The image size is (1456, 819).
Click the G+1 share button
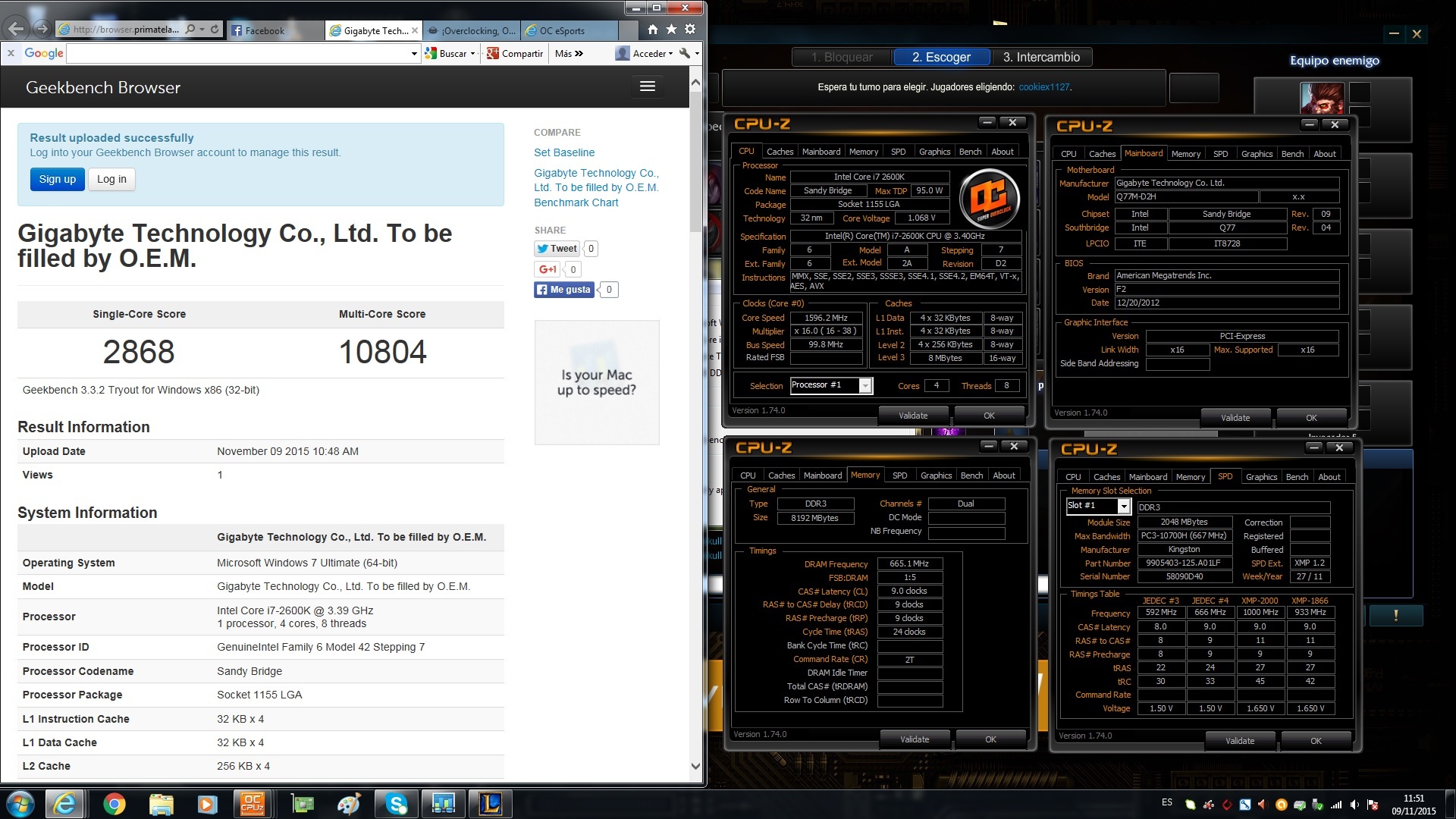coord(548,269)
